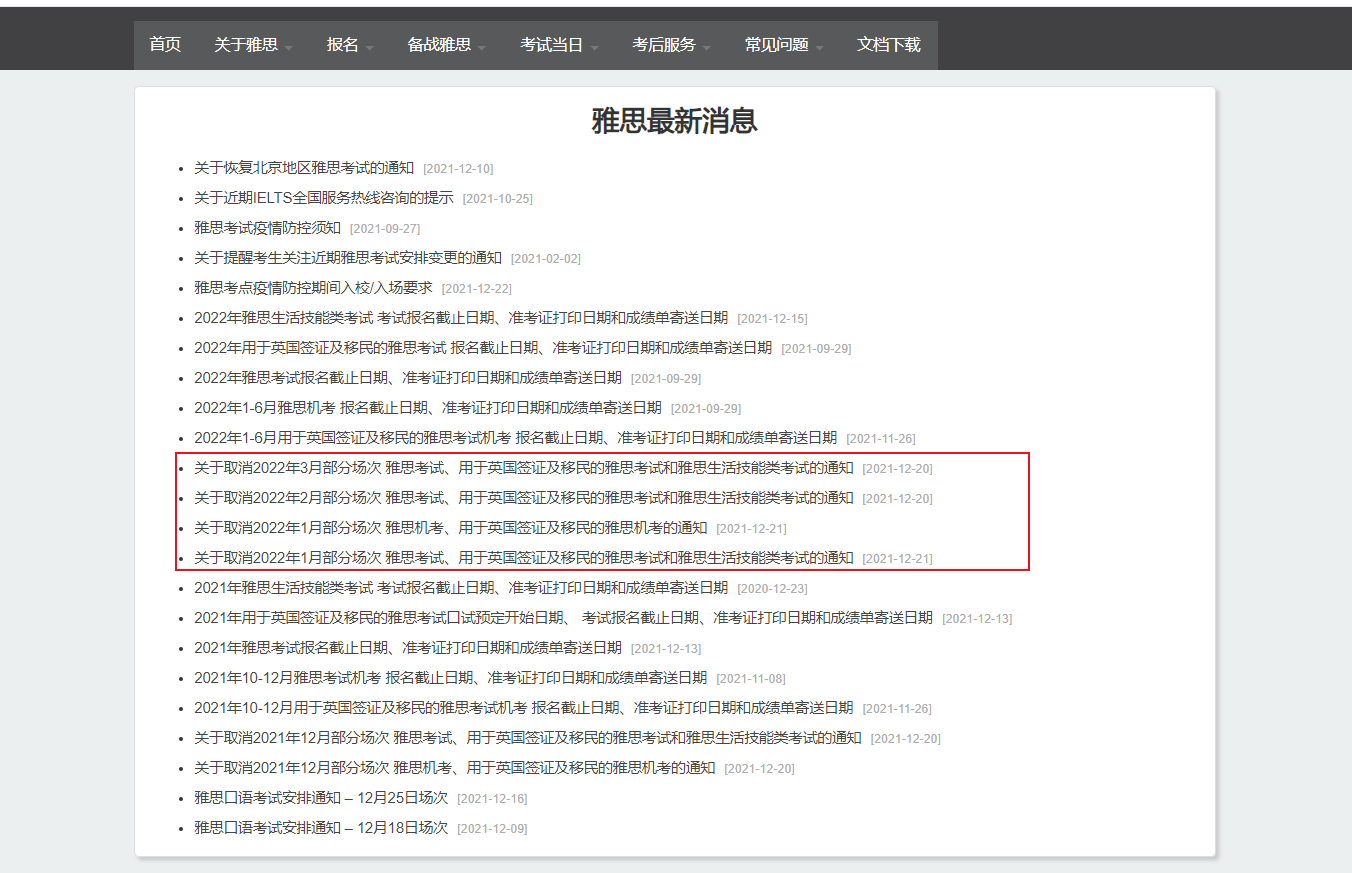The height and width of the screenshot is (873, 1352).
Task: Expand the 常见问题 dropdown menu
Action: coord(783,45)
